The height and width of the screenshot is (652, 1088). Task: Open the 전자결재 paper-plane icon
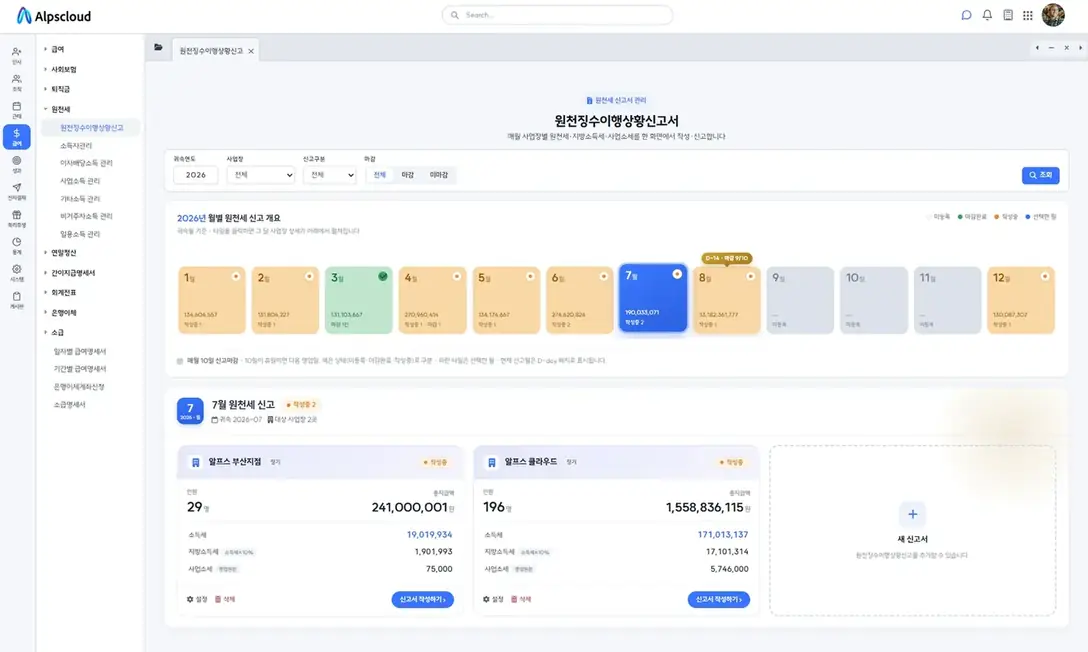pyautogui.click(x=17, y=191)
